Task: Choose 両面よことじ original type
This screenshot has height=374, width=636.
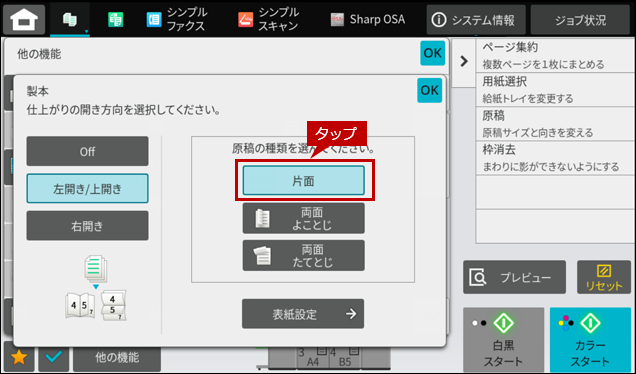Action: [x=303, y=219]
